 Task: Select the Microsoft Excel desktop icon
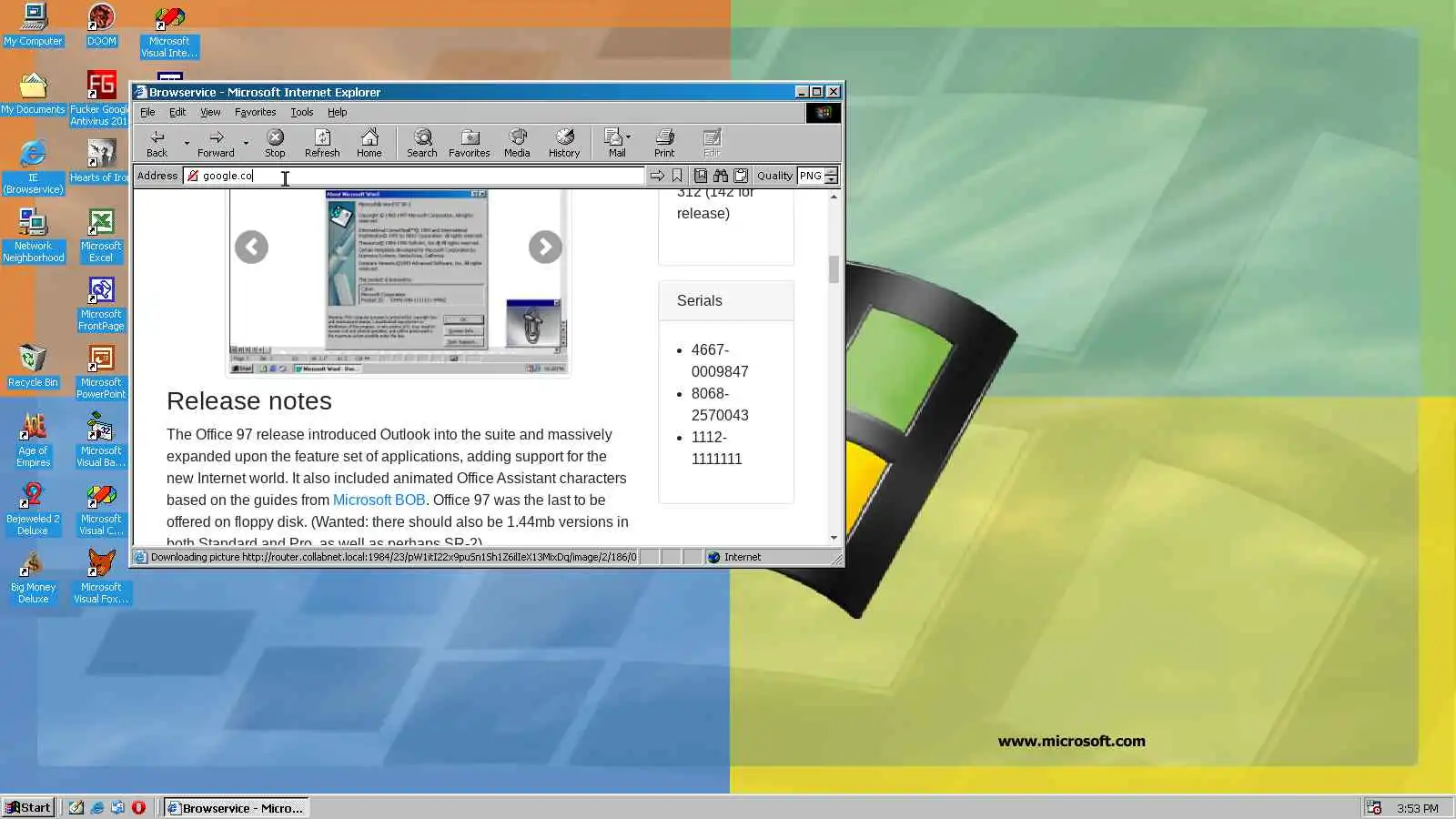(101, 236)
